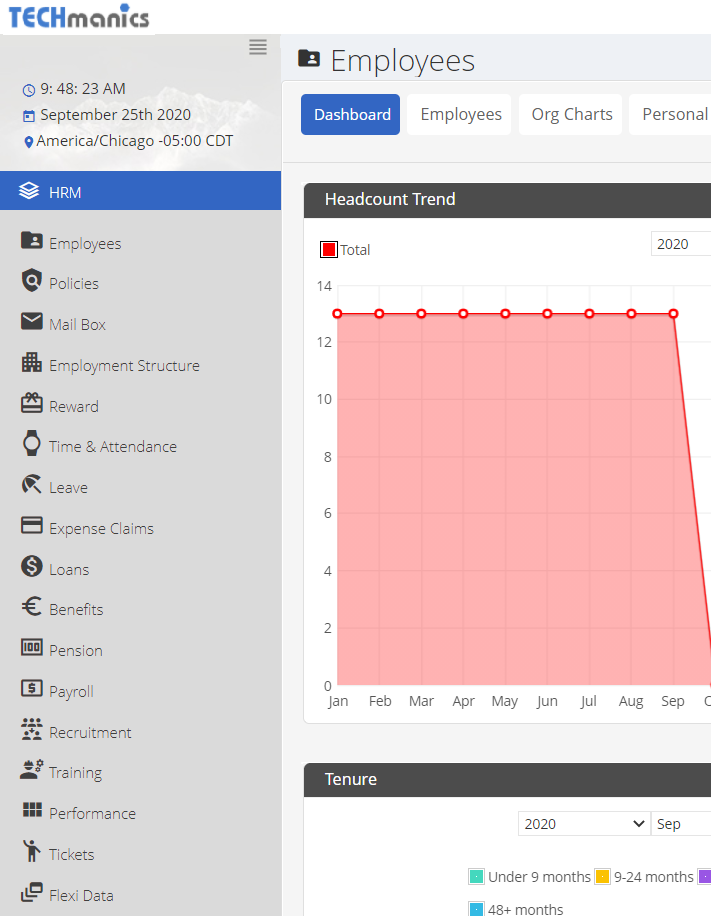Viewport: 711px width, 916px height.
Task: Go to Pension
Action: click(75, 651)
